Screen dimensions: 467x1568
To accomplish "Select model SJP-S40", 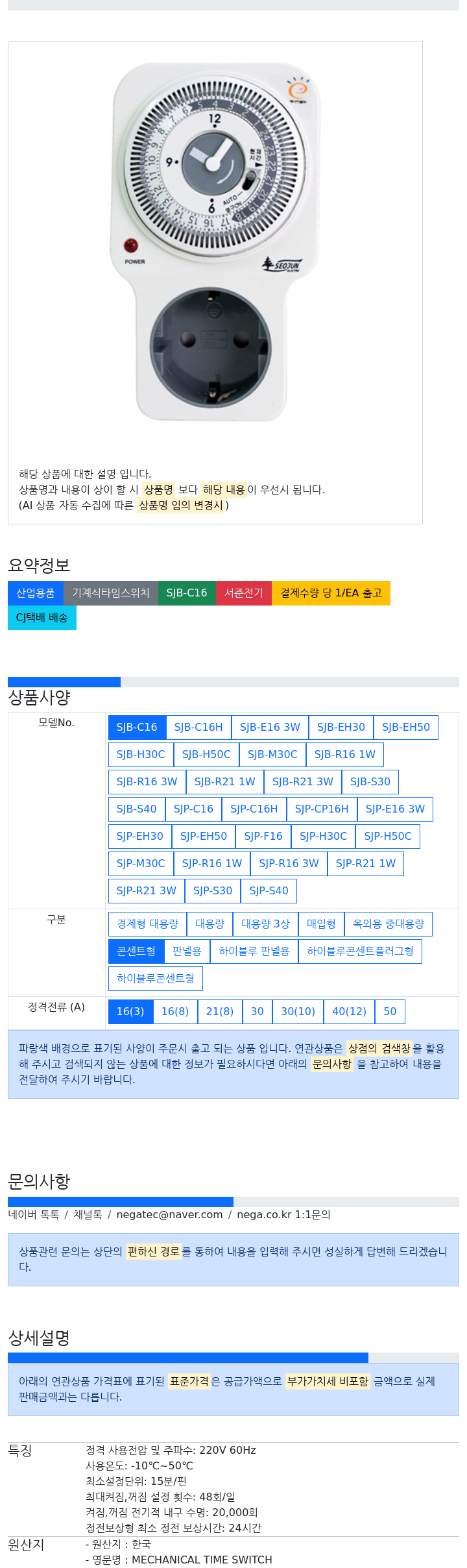I will (x=269, y=891).
